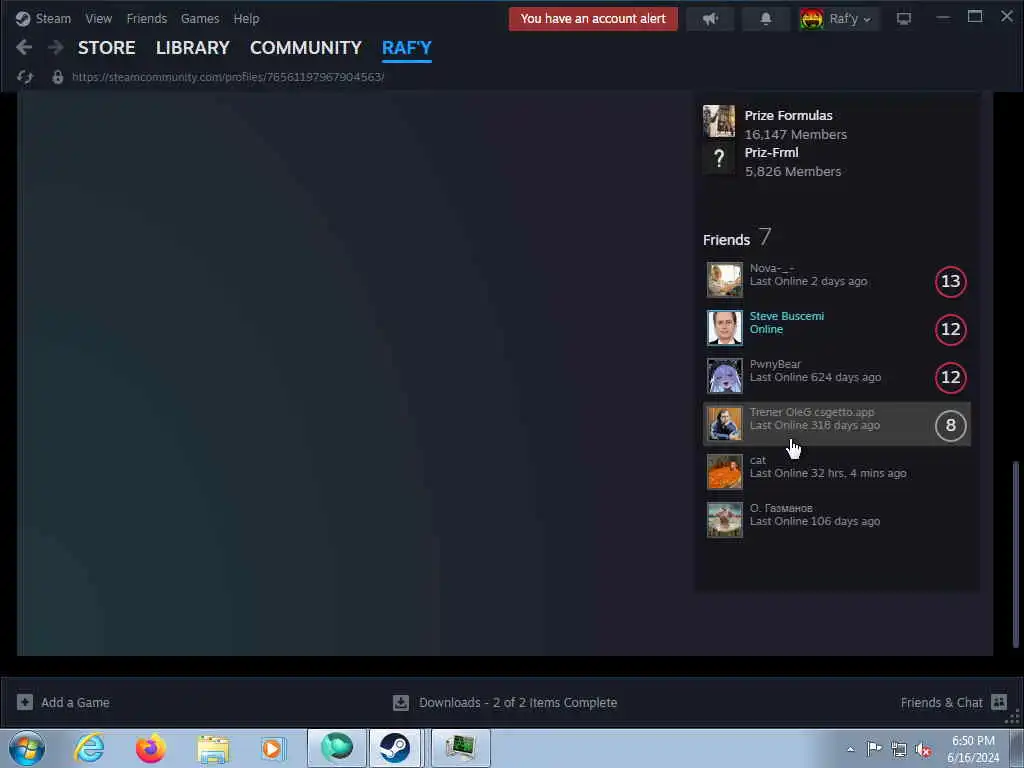Click Nova's level 13 badge
The height and width of the screenshot is (768, 1024).
point(950,281)
